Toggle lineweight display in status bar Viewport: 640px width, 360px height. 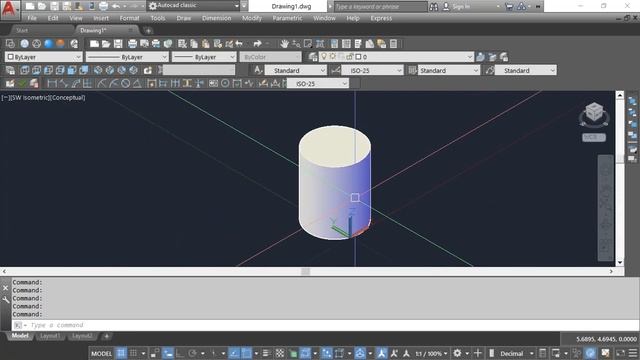pyautogui.click(x=267, y=353)
